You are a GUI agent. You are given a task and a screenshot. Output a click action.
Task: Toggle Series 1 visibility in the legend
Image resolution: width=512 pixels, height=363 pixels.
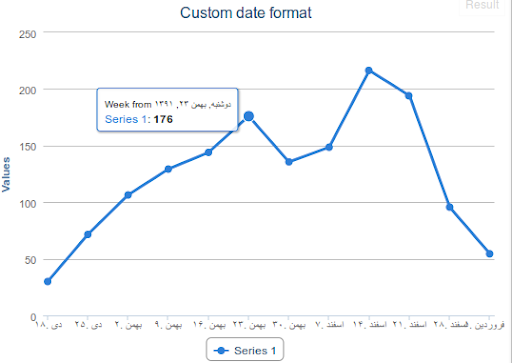coord(245,351)
